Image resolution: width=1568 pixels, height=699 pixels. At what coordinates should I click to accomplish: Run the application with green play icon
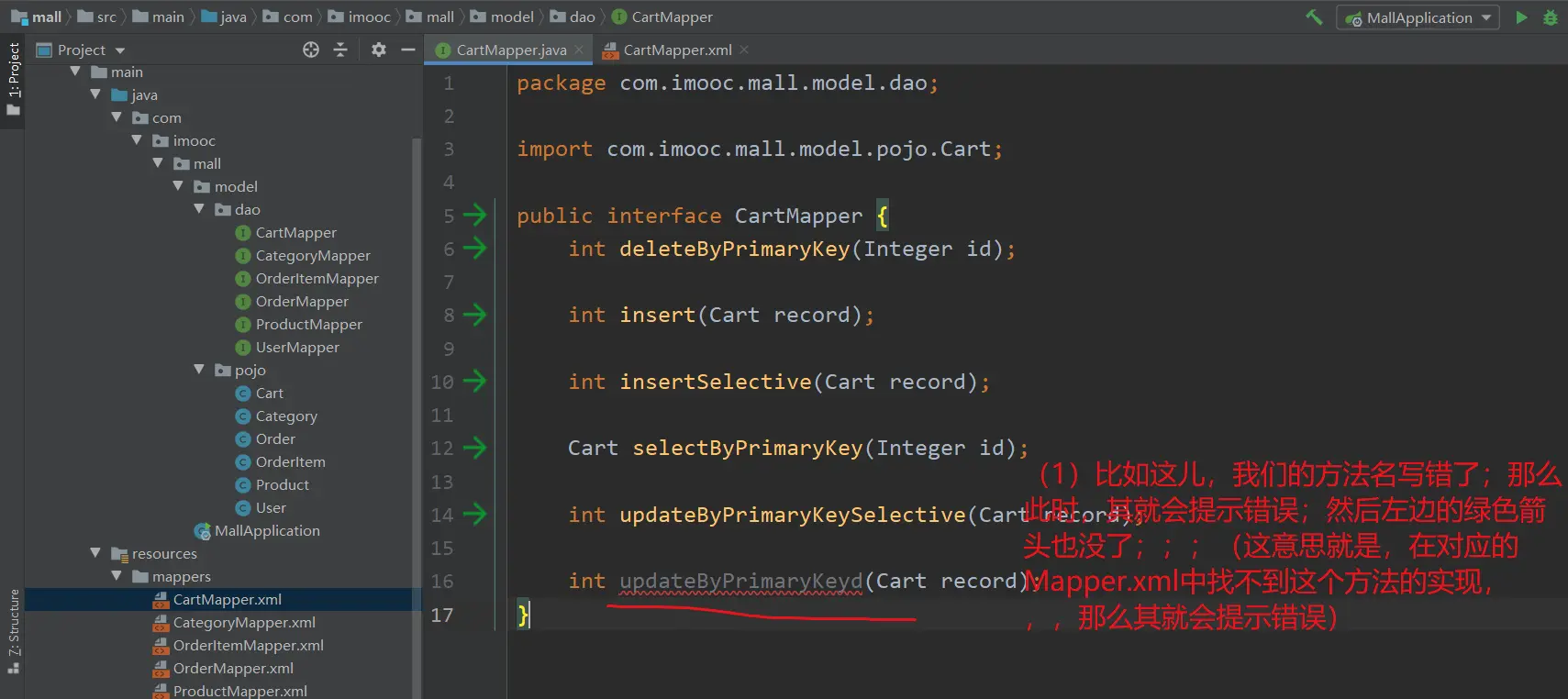click(1521, 17)
